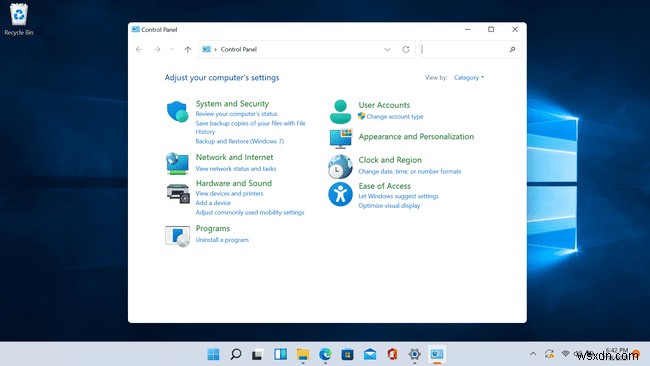This screenshot has width=650, height=366.
Task: Click the Network and Internet globe icon
Action: [177, 164]
